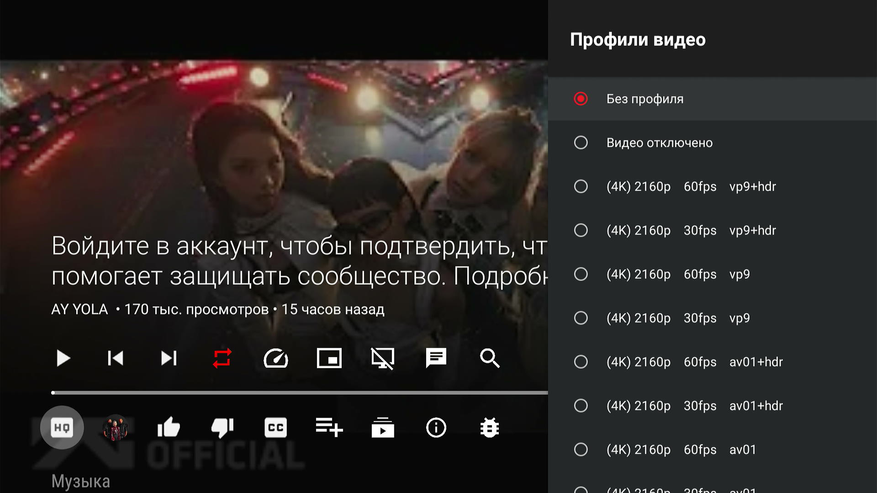
Task: Click the 'Профили видео' panel title
Action: pyautogui.click(x=638, y=40)
